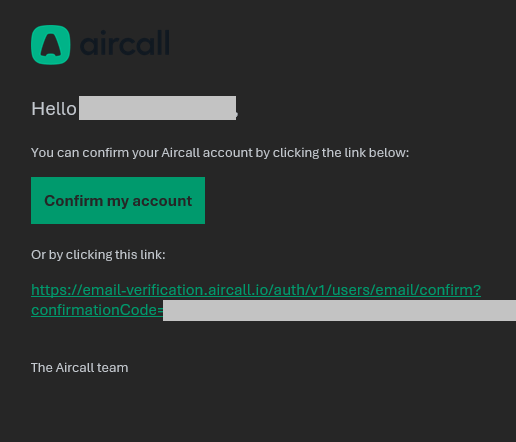Click the green Aircall logo icon

point(51,45)
